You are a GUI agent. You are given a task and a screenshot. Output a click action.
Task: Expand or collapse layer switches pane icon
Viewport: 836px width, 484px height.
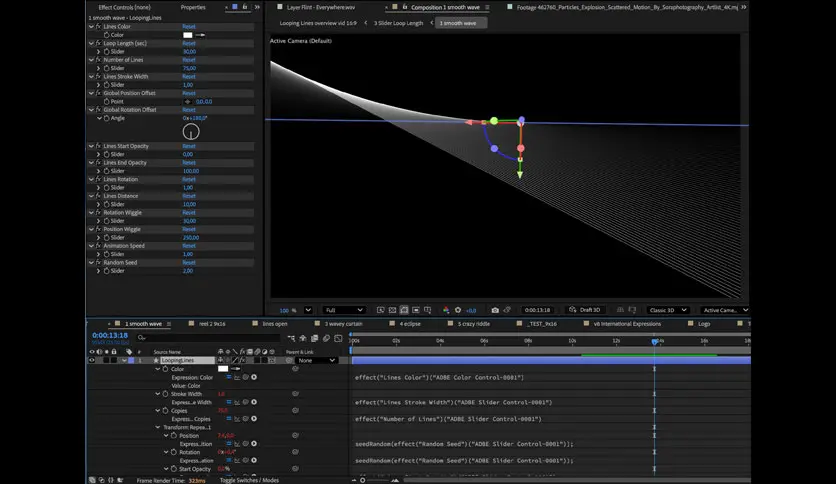pos(92,480)
